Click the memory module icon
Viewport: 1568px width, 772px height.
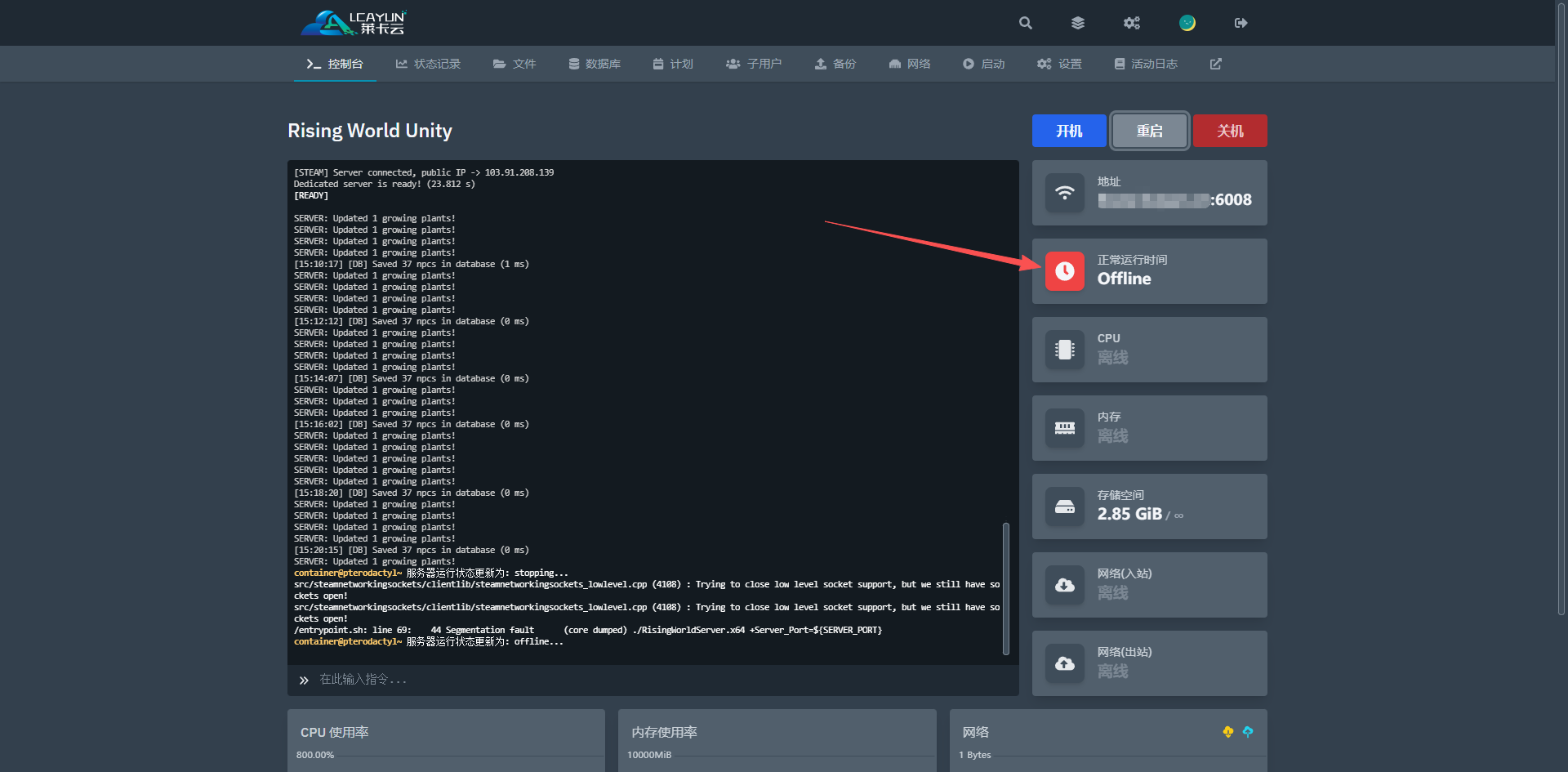pos(1065,428)
